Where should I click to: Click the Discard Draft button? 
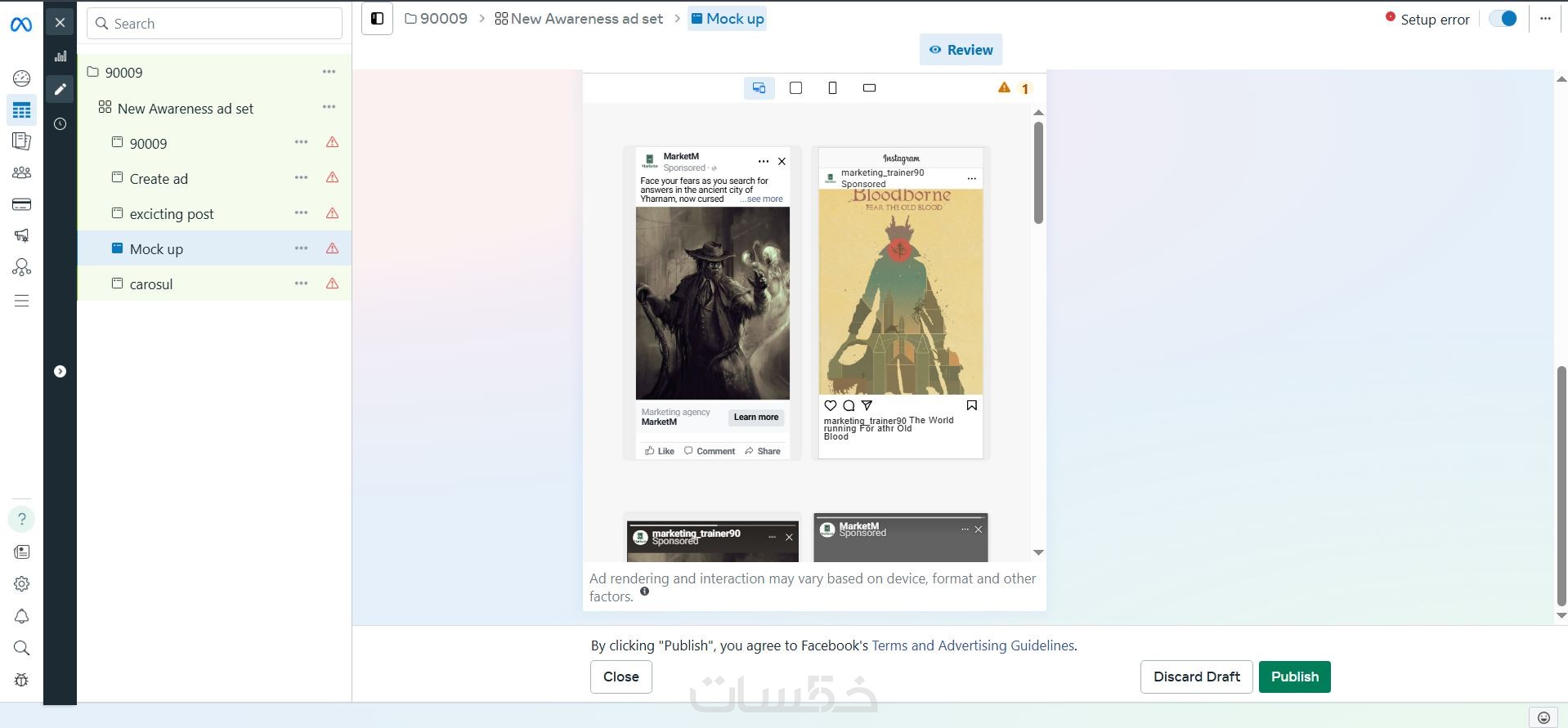(x=1197, y=677)
